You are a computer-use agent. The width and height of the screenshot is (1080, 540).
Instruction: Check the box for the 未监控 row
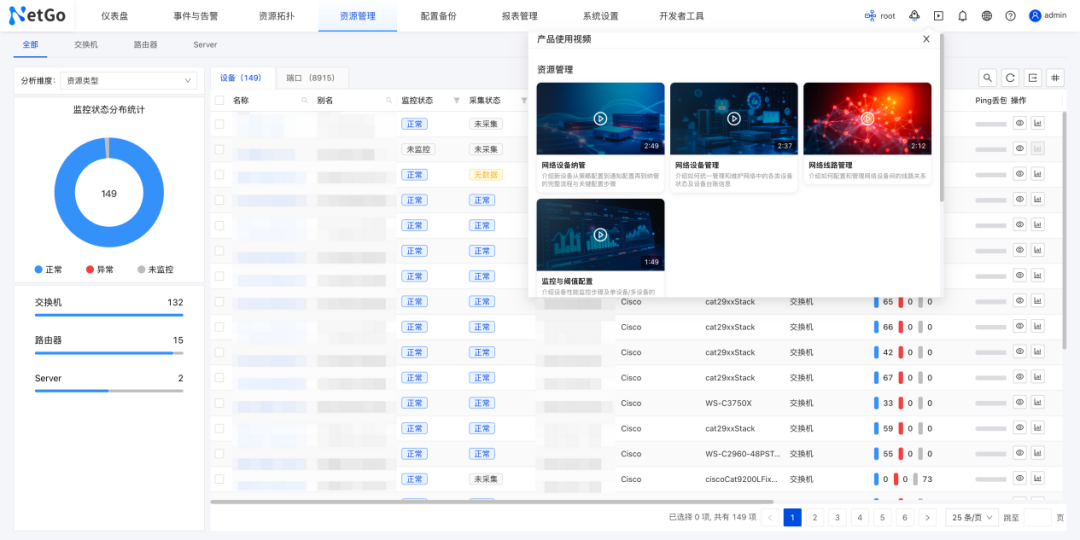pos(219,149)
